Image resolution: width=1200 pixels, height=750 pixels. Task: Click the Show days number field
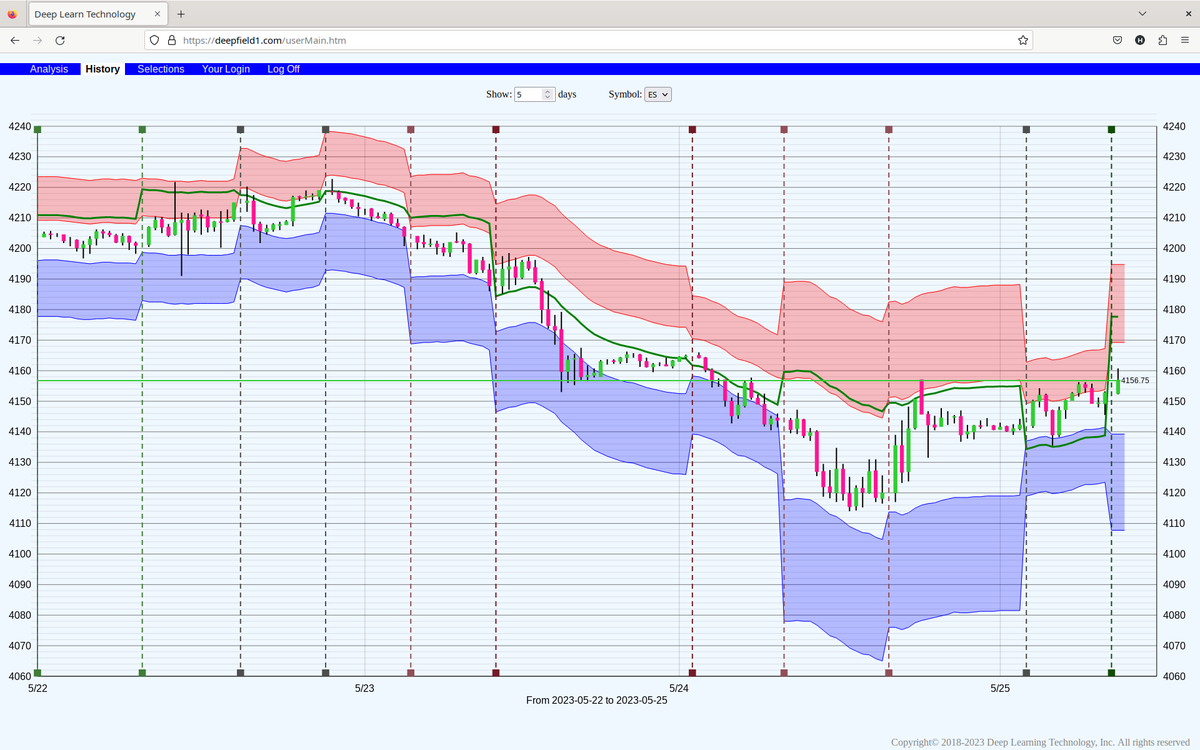tap(534, 94)
